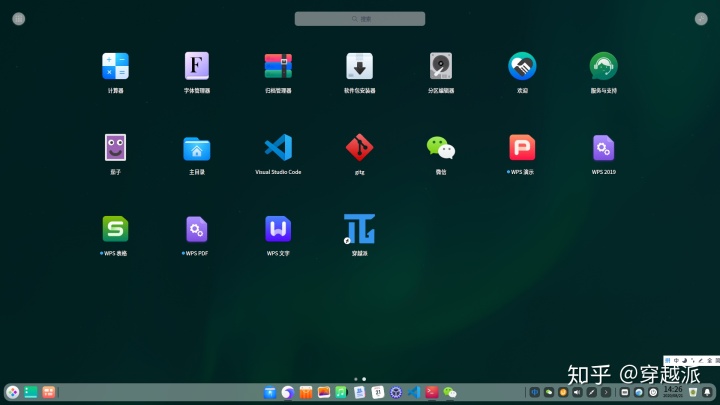Open the Control Center gear in the dock
The width and height of the screenshot is (720, 405).
click(396, 393)
